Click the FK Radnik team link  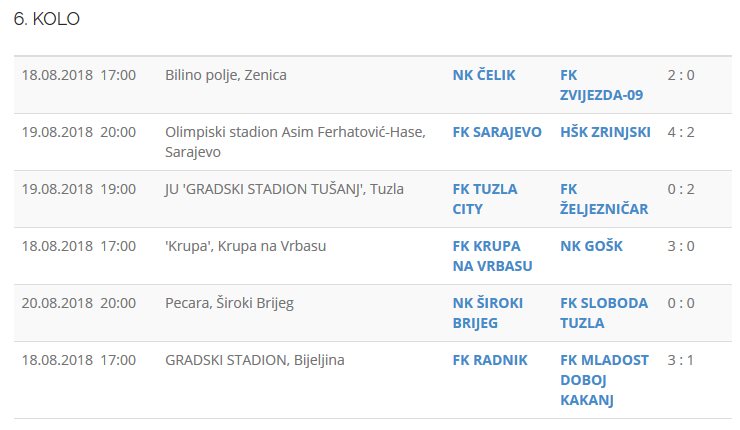coord(490,360)
